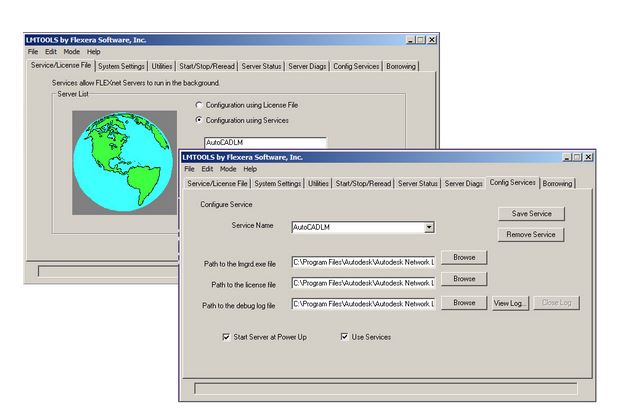Viewport: 617px width, 413px height.
Task: Open the Help menu in back window
Action: (93, 51)
